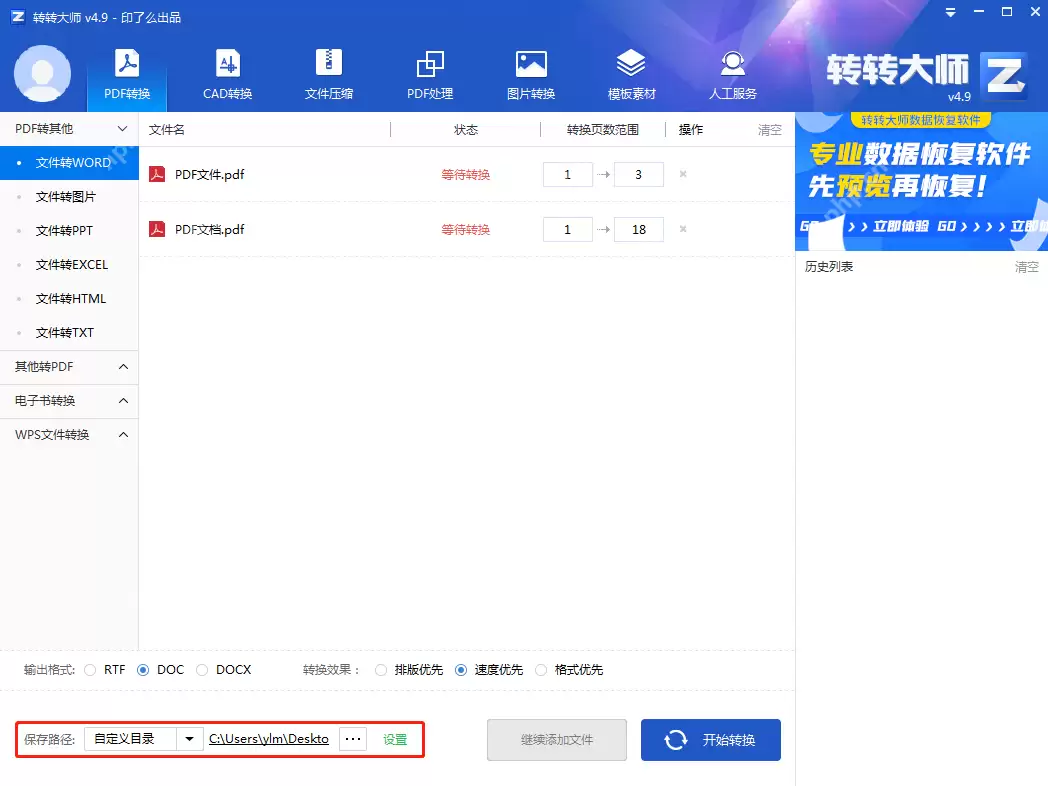Image resolution: width=1048 pixels, height=786 pixels.
Task: Click the user avatar icon
Action: coord(42,74)
